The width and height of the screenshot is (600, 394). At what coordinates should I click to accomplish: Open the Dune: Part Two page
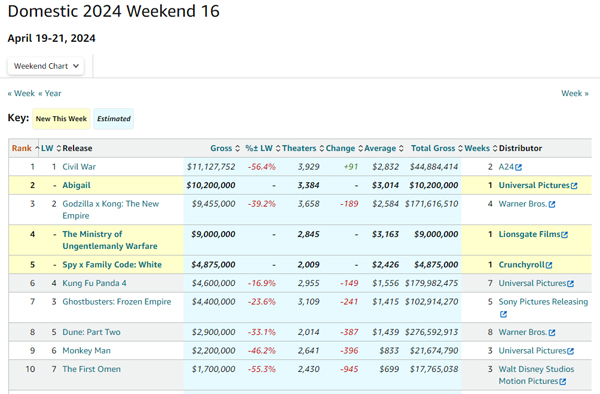91,332
